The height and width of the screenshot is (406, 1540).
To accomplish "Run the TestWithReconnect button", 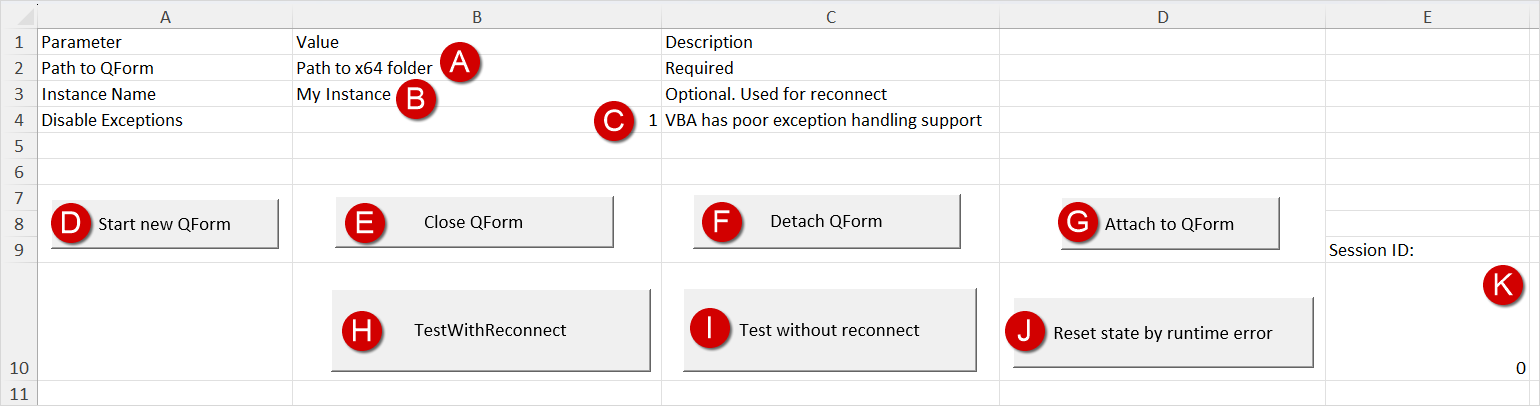I will click(490, 330).
